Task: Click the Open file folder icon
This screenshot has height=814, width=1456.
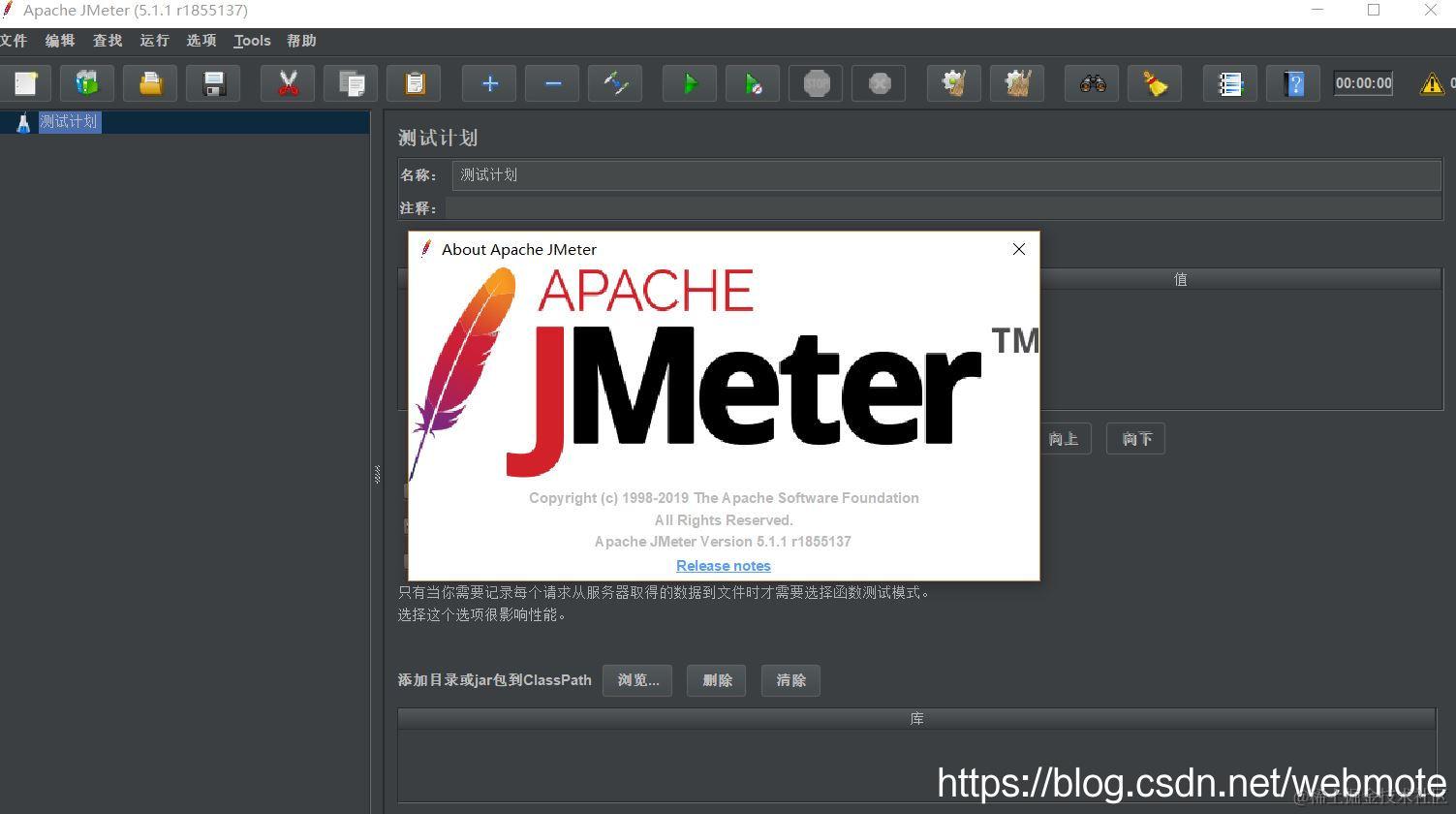Action: tap(150, 83)
